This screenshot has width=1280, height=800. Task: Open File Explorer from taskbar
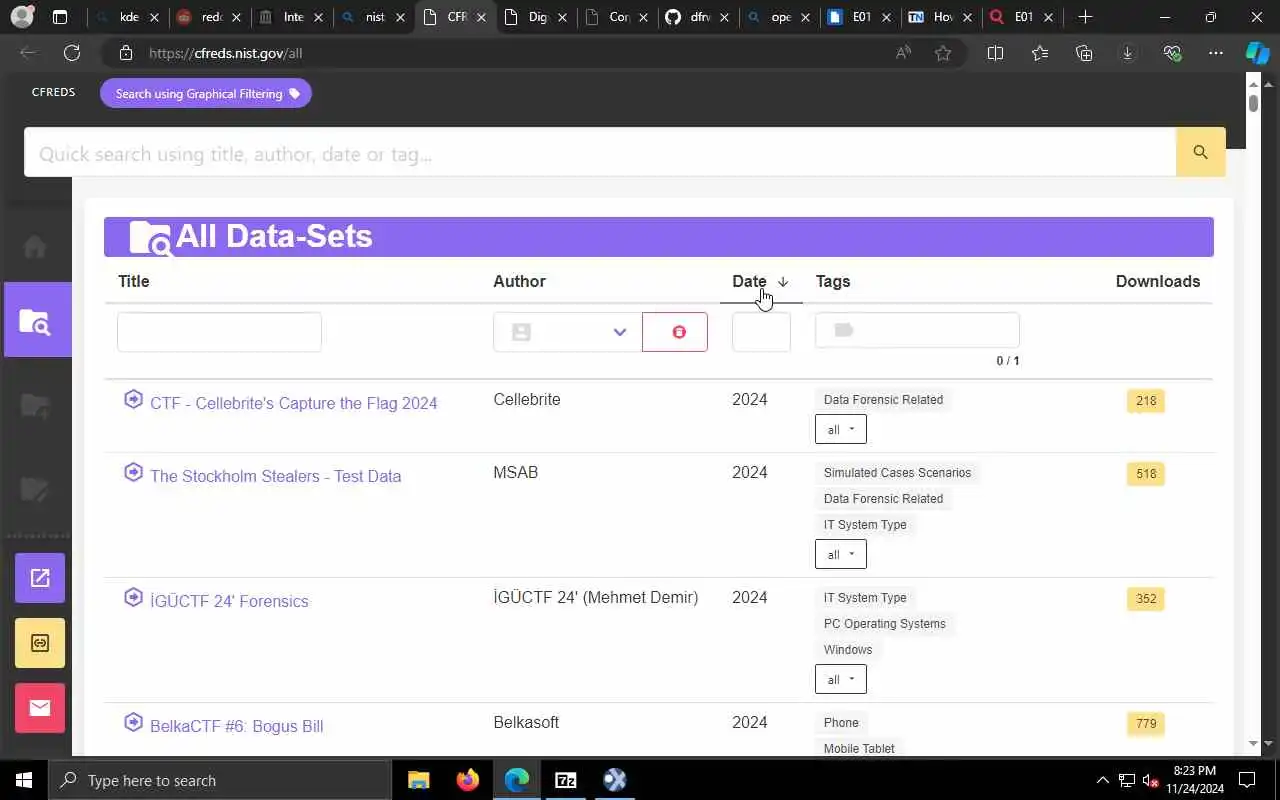418,780
